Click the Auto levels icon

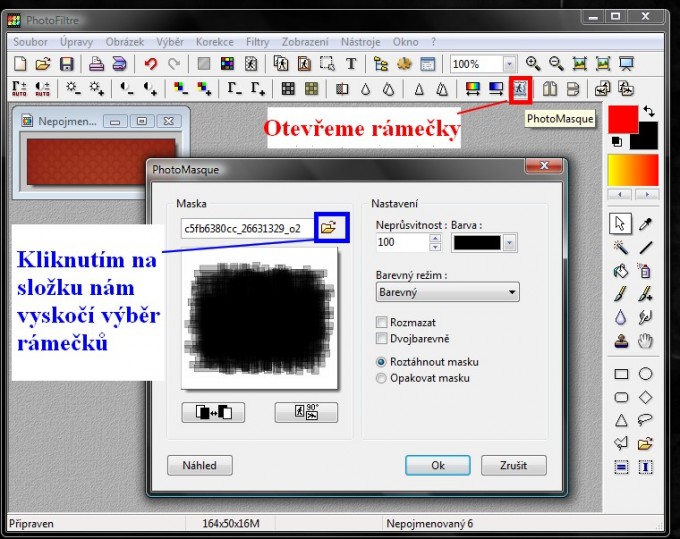19,88
